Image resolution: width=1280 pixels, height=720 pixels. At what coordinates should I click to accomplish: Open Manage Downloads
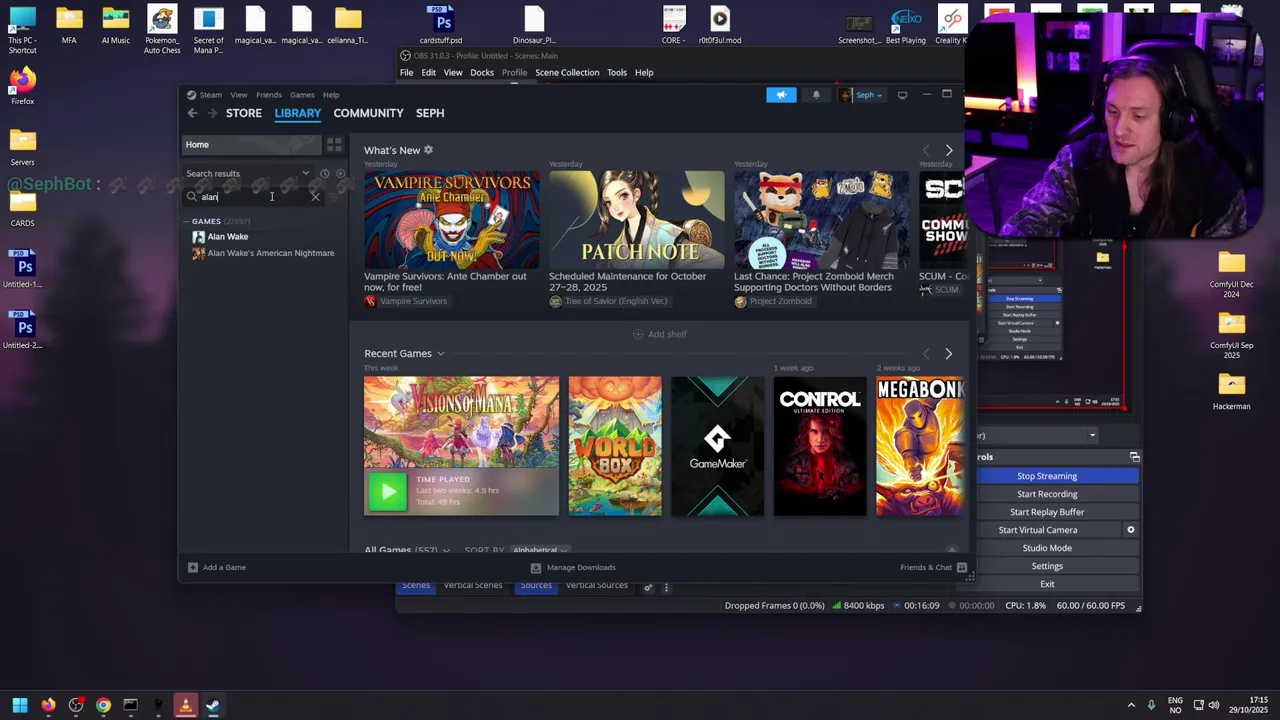point(573,567)
